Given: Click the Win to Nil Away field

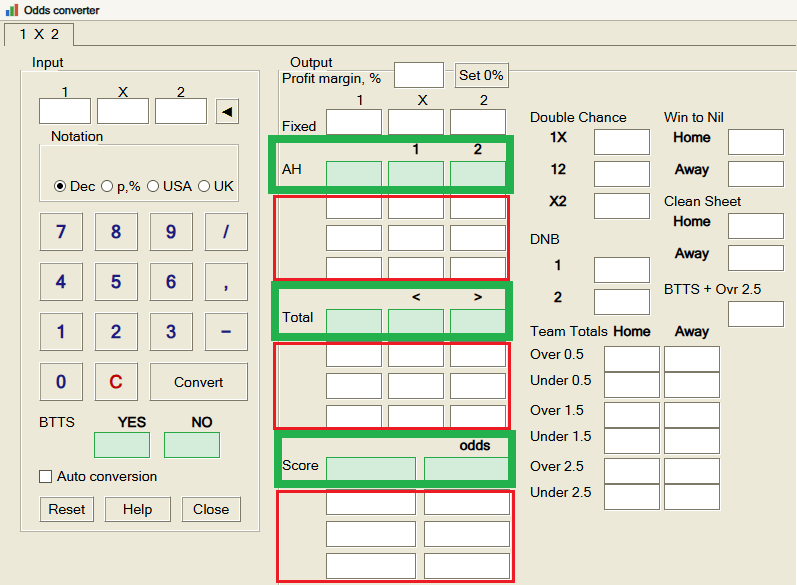Looking at the screenshot, I should 756,174.
